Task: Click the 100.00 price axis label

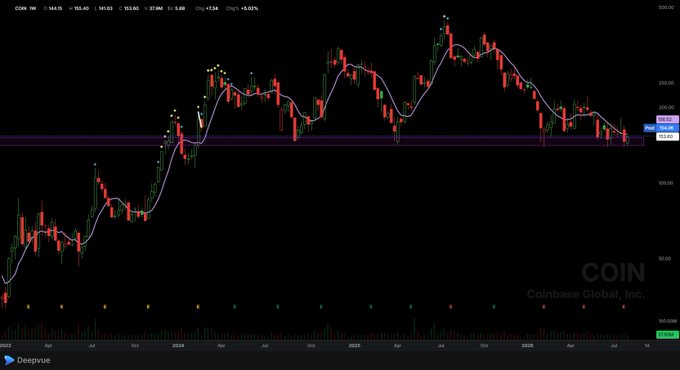Action: (666, 183)
